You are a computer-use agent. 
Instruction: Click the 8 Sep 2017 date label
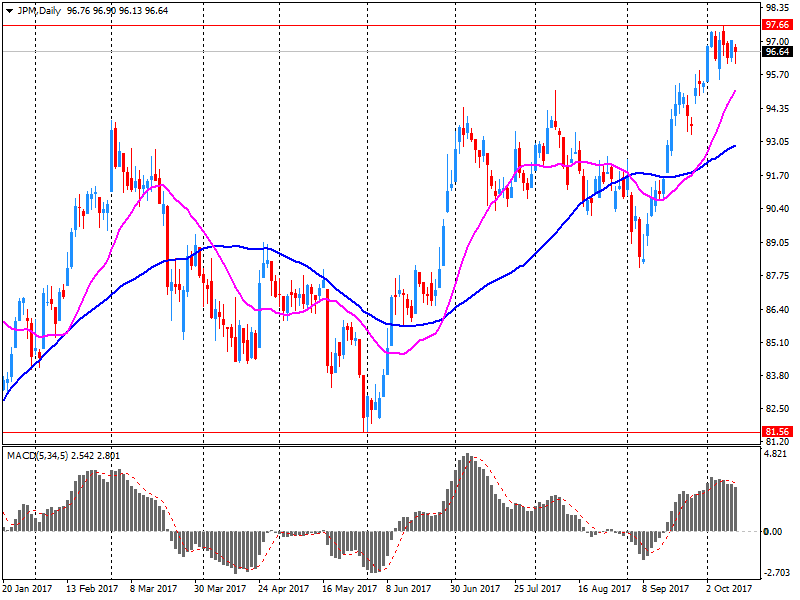click(665, 589)
